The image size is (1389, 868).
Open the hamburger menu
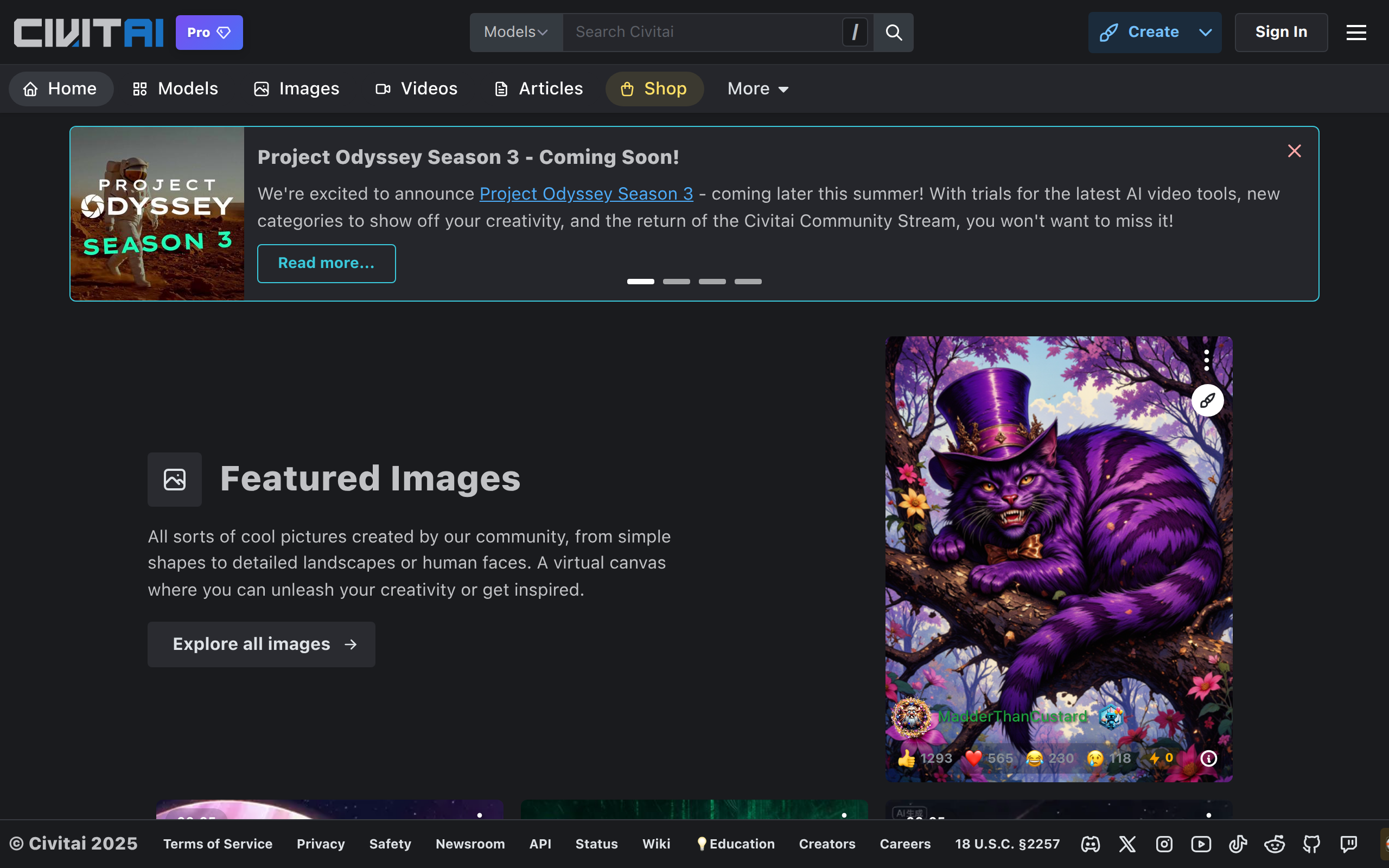pyautogui.click(x=1356, y=32)
